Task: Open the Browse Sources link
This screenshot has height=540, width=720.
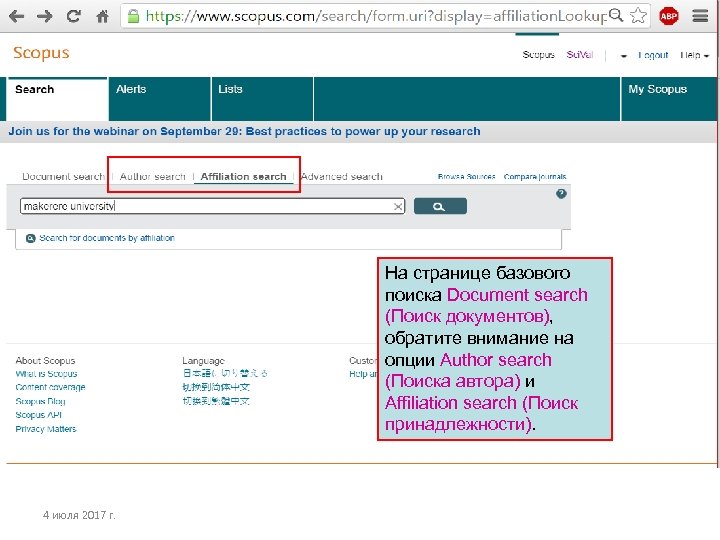Action: tap(466, 176)
